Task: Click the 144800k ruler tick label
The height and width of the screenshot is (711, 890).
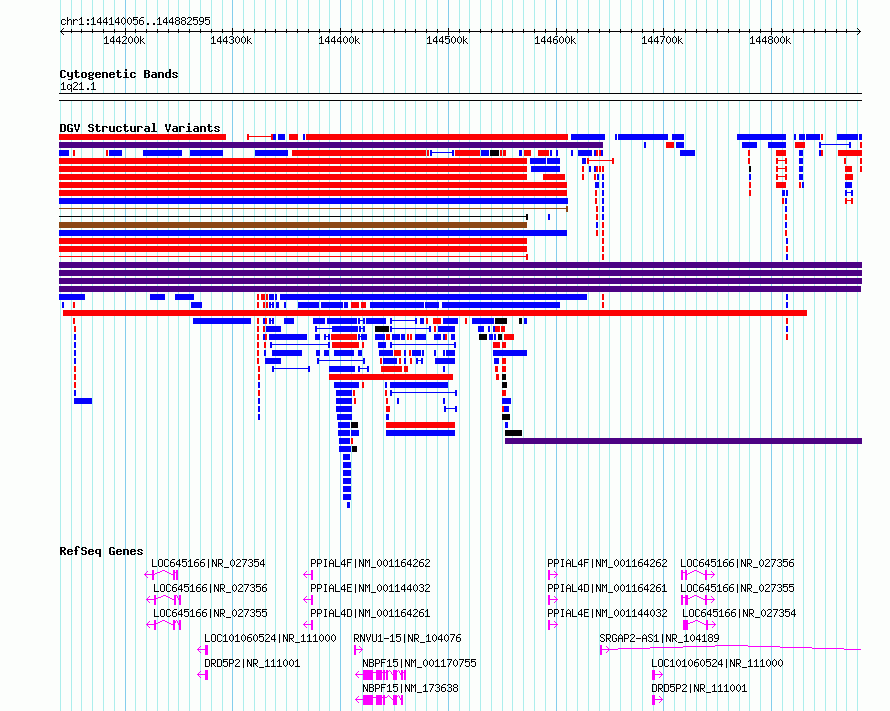Action: [x=770, y=40]
